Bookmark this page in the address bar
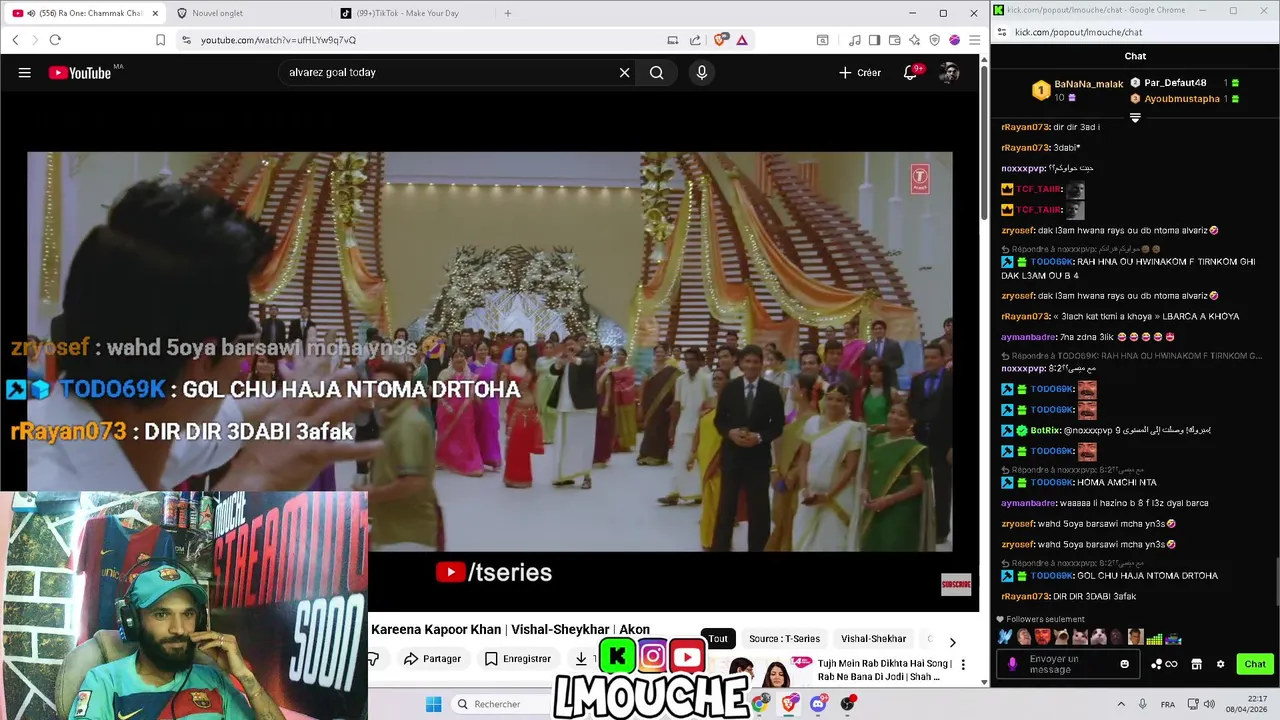Viewport: 1280px width, 720px height. (160, 40)
